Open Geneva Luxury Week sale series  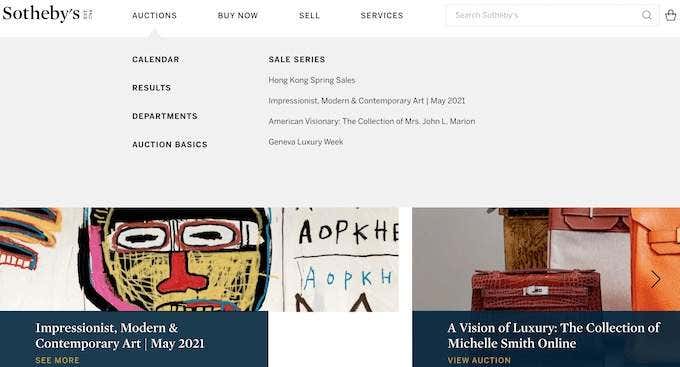tap(306, 142)
